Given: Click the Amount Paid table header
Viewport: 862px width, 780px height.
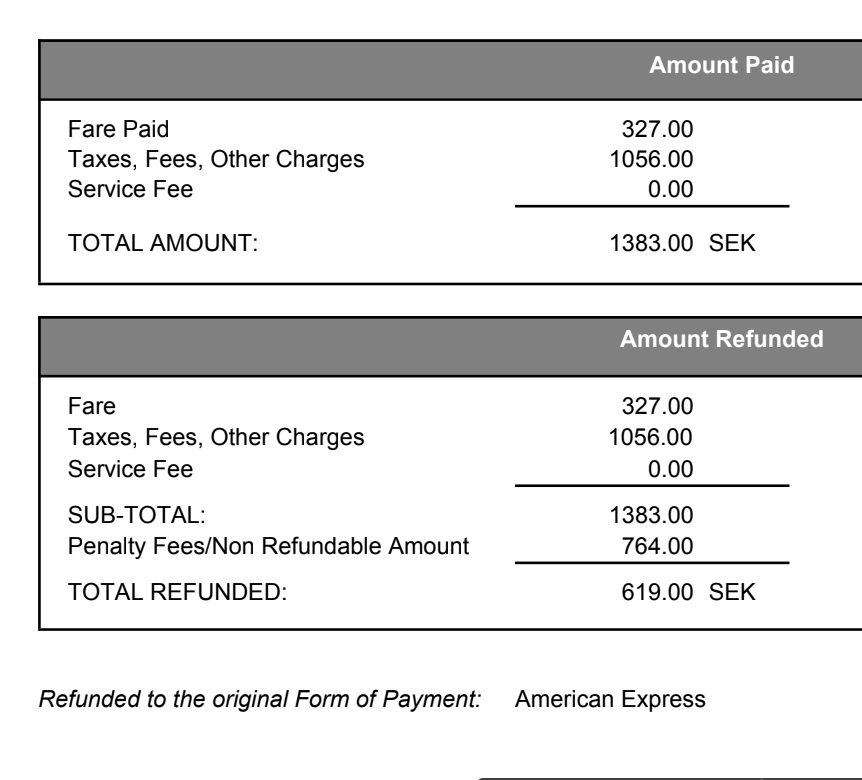Looking at the screenshot, I should [722, 66].
